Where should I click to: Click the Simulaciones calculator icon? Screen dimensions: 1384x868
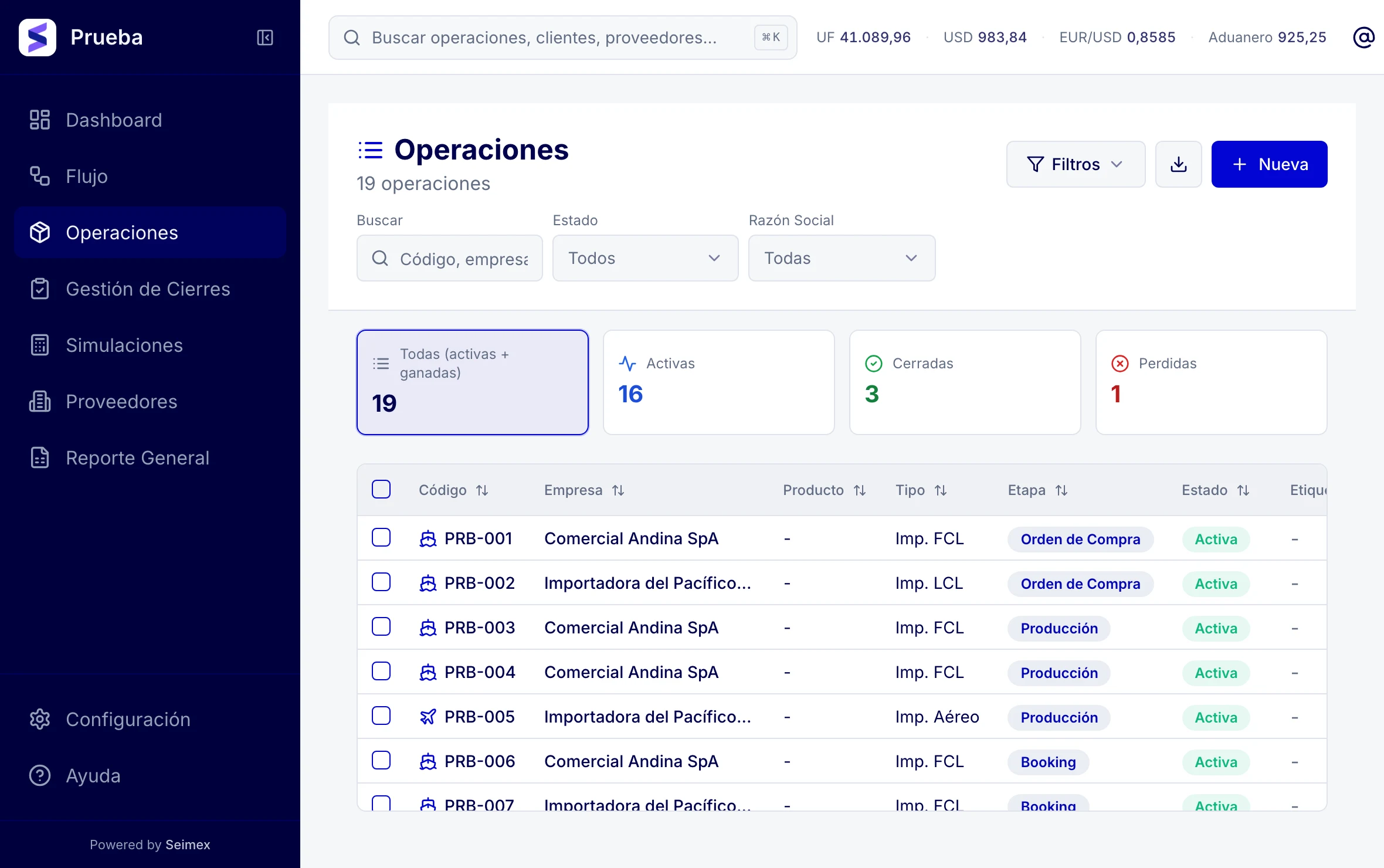(x=40, y=345)
